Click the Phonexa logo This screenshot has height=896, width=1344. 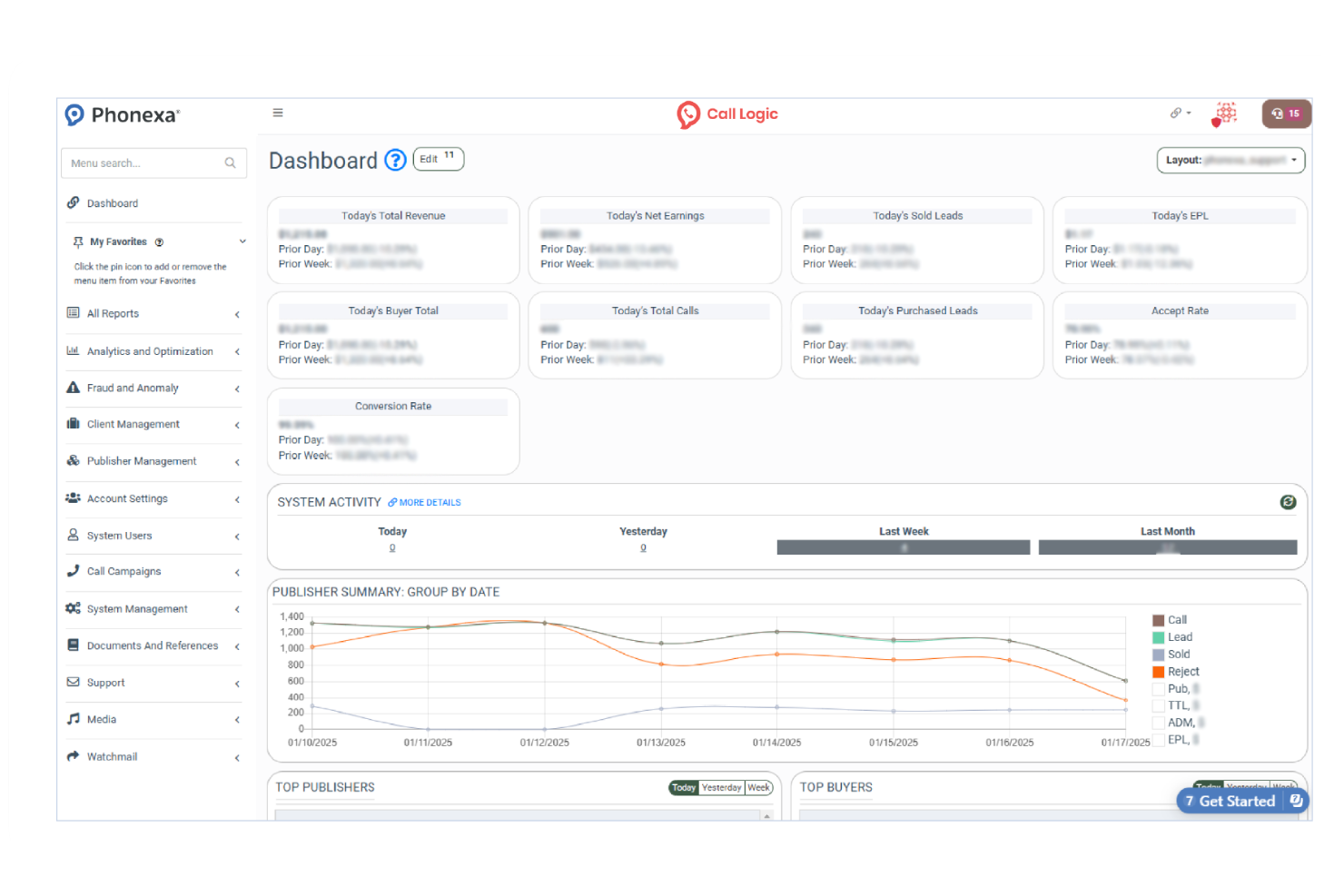click(x=123, y=115)
